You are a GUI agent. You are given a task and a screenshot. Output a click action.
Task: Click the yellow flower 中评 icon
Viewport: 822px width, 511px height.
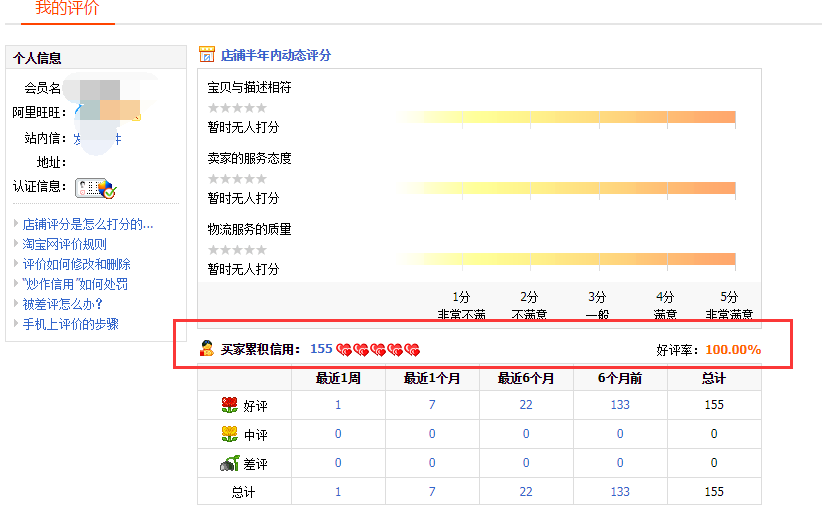tap(229, 434)
